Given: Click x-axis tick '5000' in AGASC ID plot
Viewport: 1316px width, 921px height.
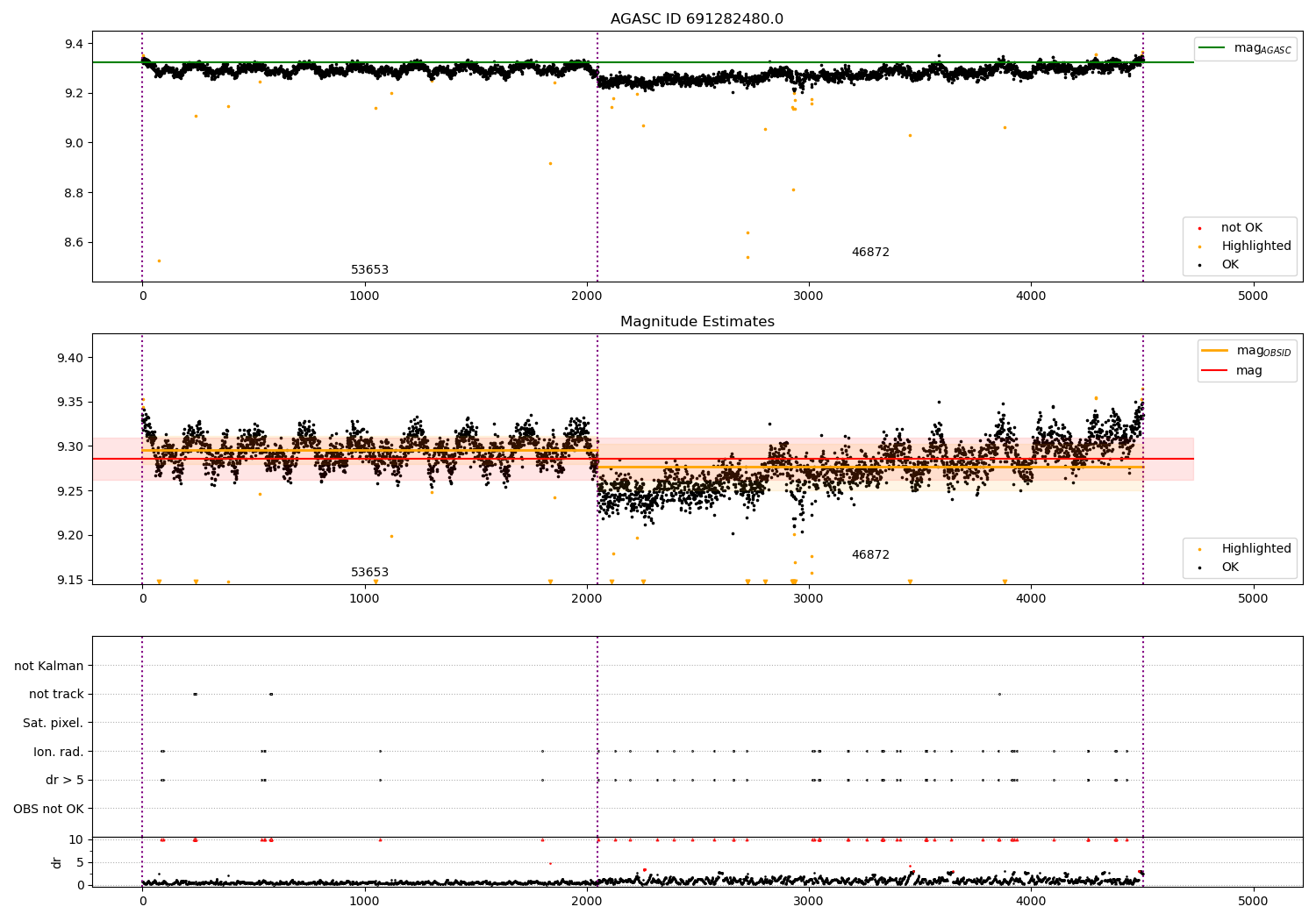Looking at the screenshot, I should point(1253,296).
